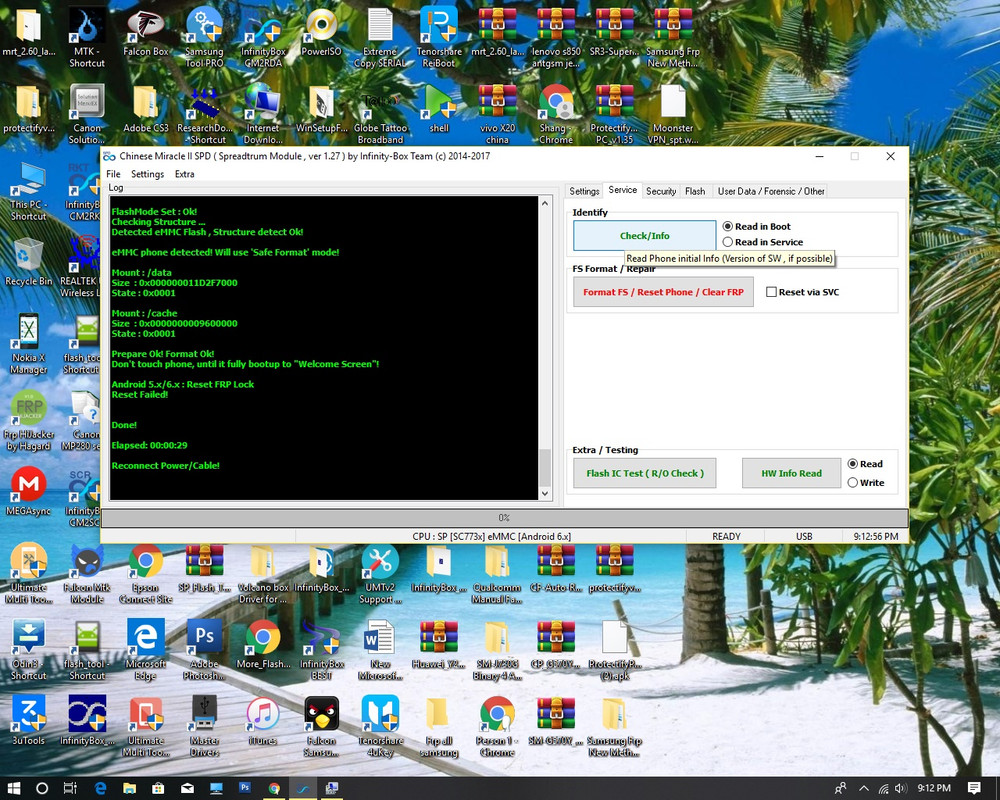Select the Samsung Tool PRO desktop icon

point(204,37)
